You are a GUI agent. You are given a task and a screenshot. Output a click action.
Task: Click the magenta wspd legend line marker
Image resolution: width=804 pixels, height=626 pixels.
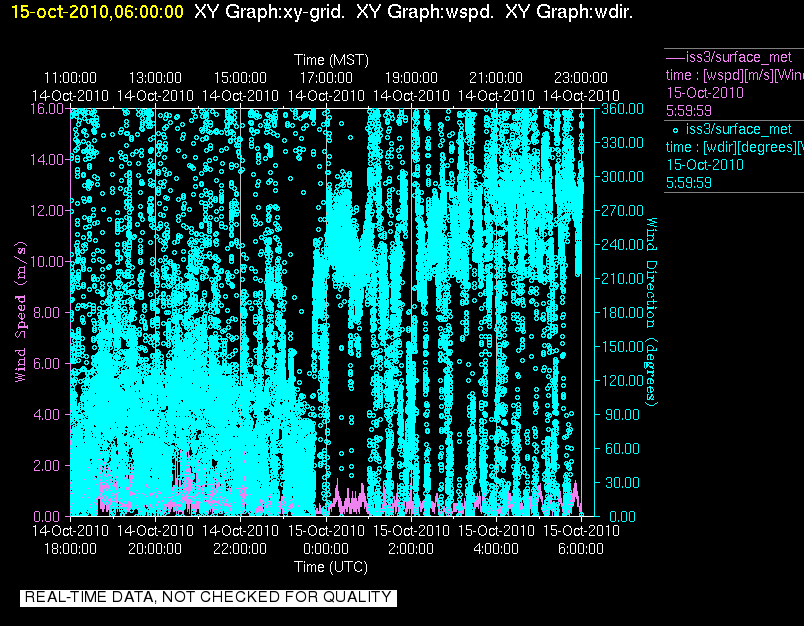675,57
